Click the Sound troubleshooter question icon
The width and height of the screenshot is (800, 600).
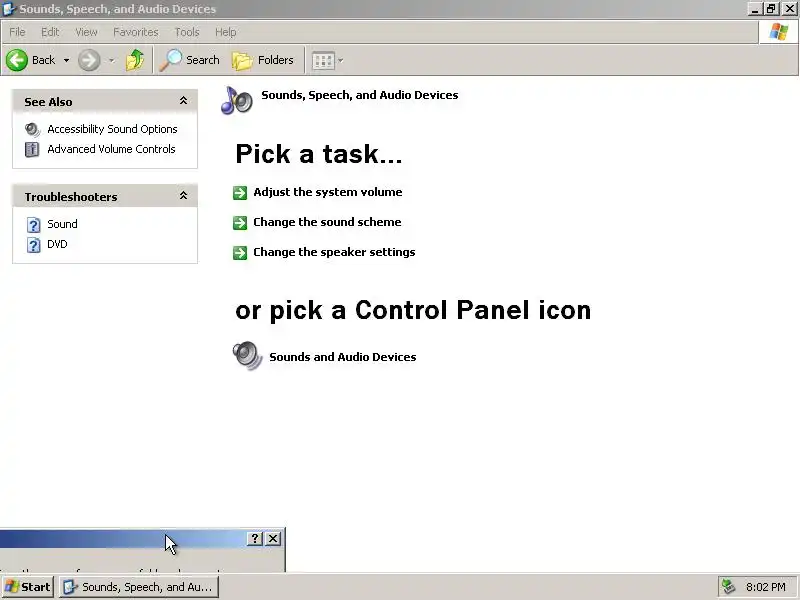(33, 224)
